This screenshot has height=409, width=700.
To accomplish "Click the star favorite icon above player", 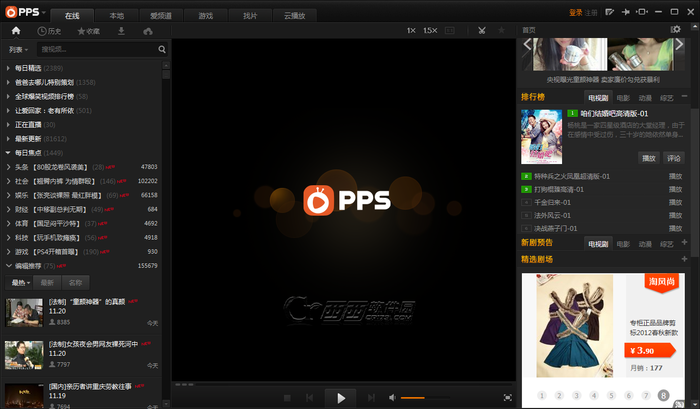I will click(x=501, y=30).
